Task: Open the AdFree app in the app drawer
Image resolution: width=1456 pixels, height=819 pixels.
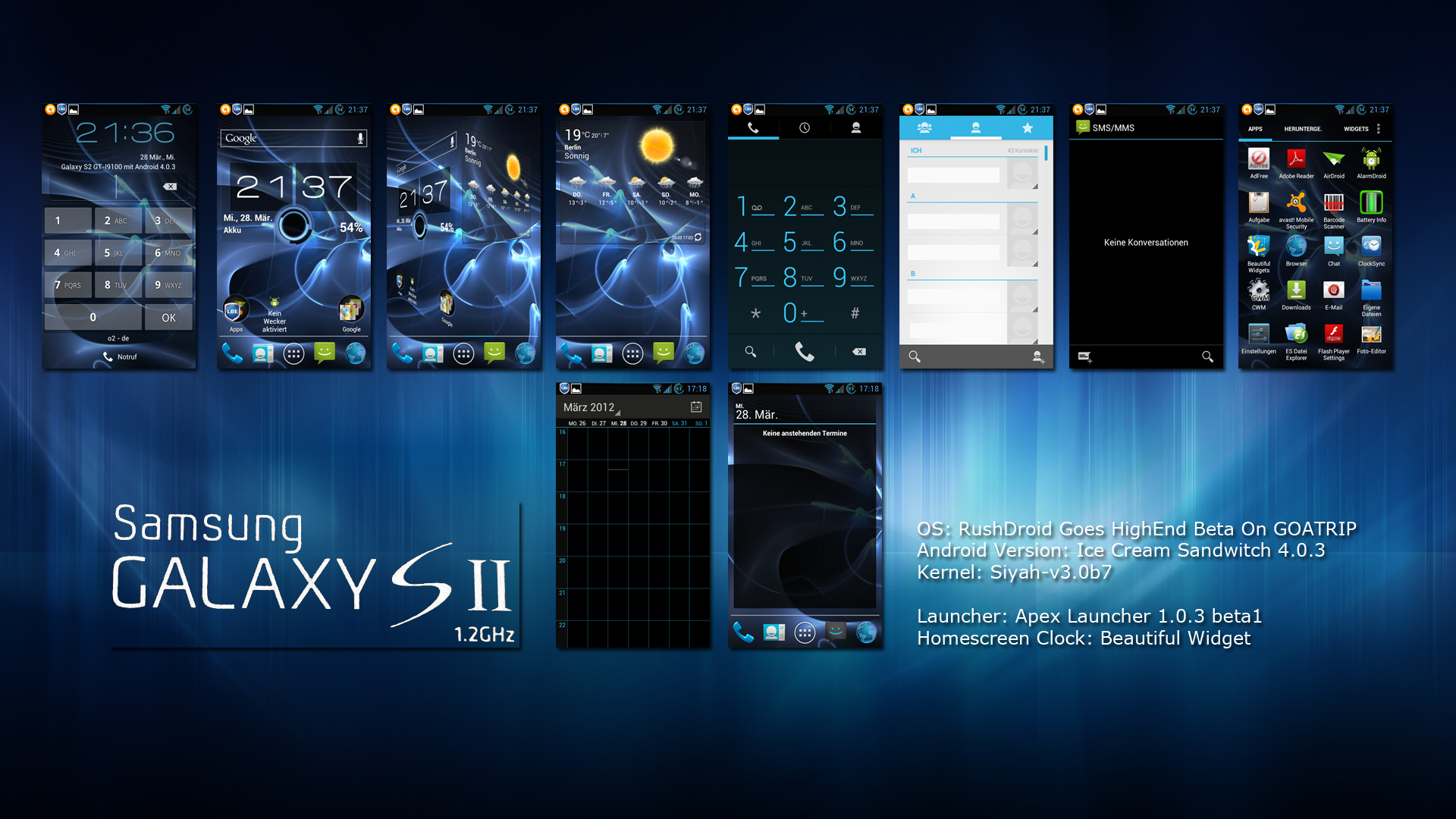Action: click(1259, 163)
